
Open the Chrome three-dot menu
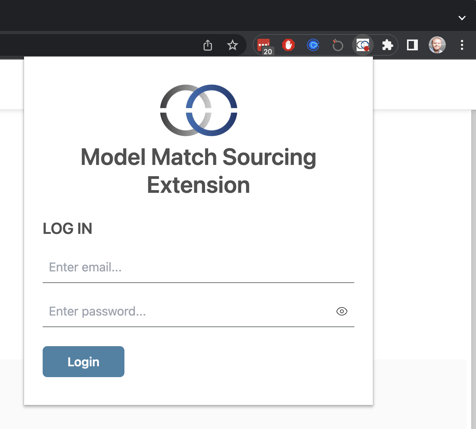coord(462,45)
